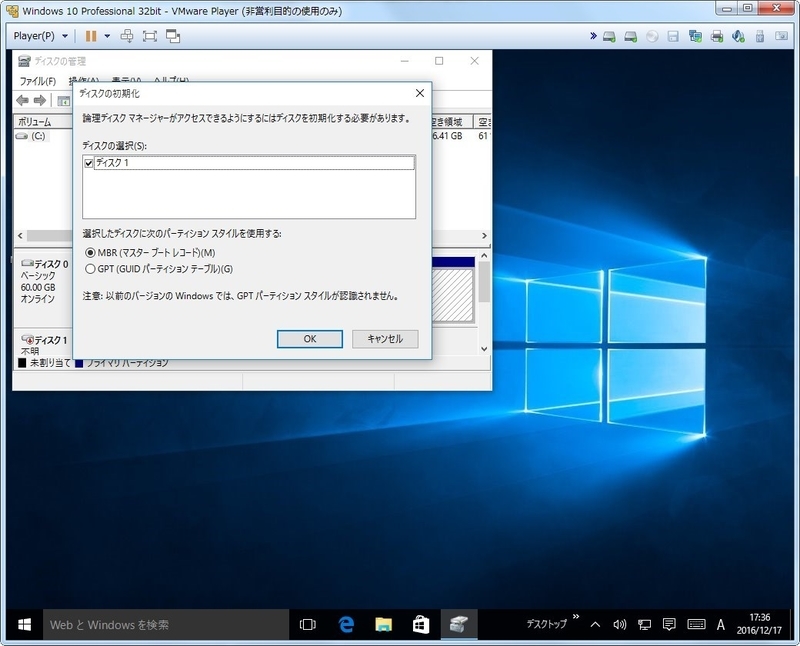Open ファイル(F) menu in Disk Management
Image resolution: width=800 pixels, height=646 pixels.
click(x=37, y=81)
